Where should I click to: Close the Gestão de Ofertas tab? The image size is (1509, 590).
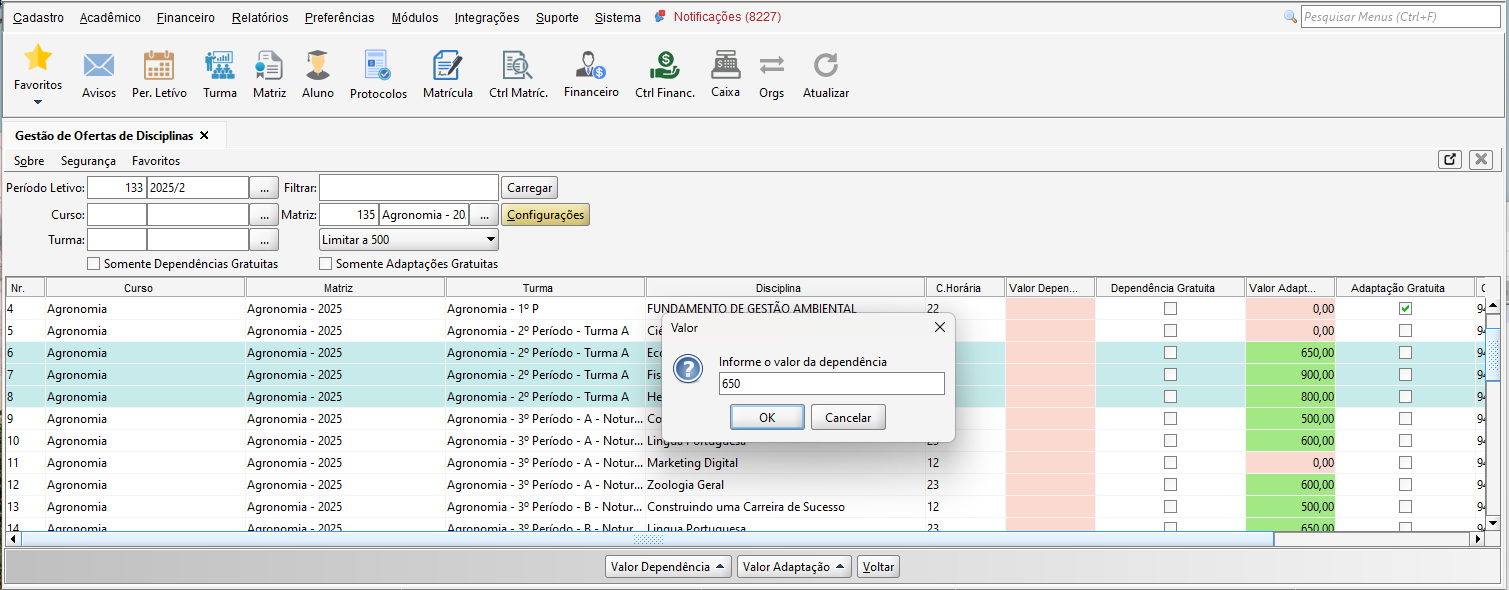pos(204,135)
